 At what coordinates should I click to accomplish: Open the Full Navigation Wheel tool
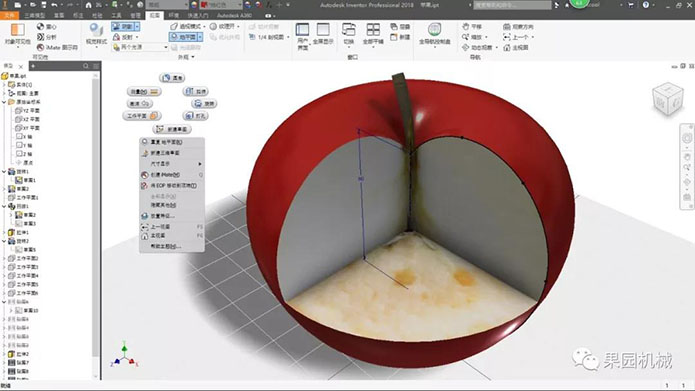click(434, 29)
